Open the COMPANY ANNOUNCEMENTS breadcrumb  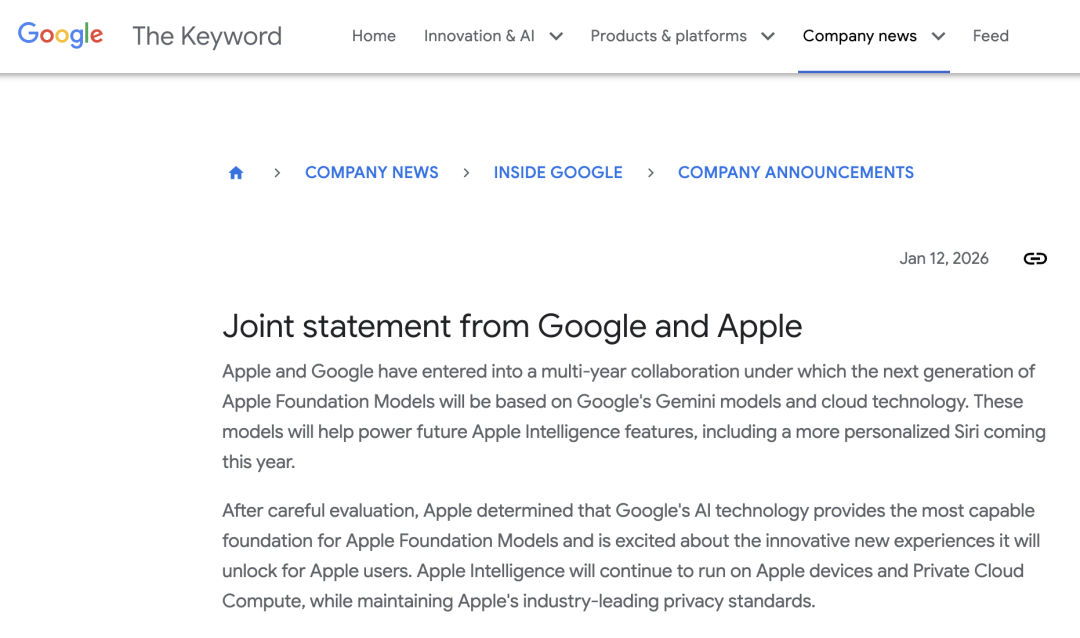click(x=796, y=172)
